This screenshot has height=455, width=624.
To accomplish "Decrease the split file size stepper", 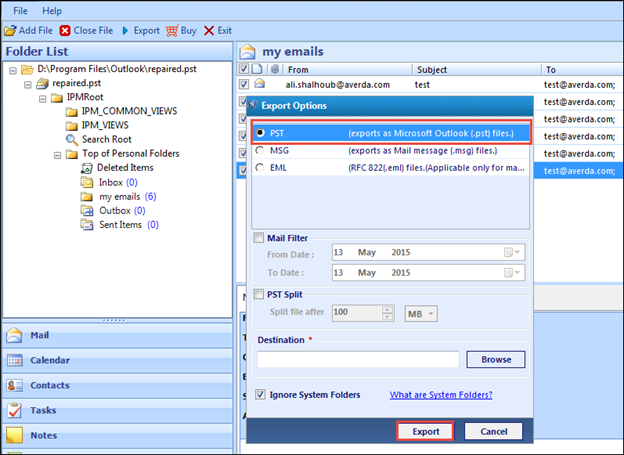I will click(x=387, y=317).
